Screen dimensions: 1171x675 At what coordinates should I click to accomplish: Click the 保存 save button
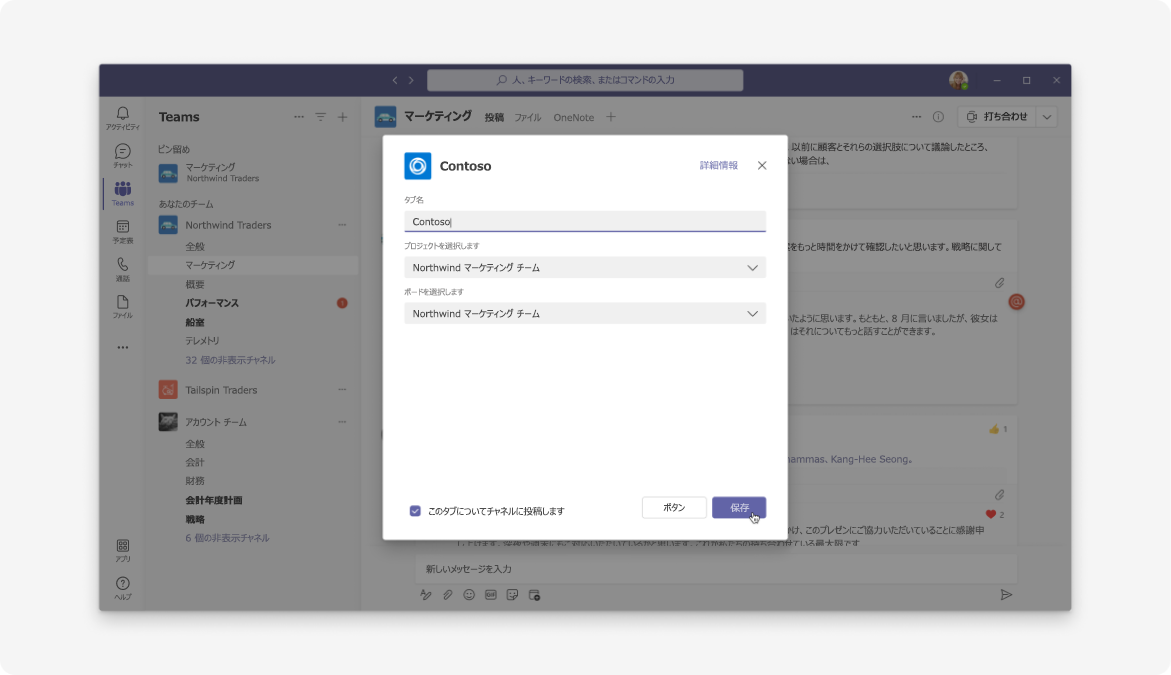(x=739, y=508)
